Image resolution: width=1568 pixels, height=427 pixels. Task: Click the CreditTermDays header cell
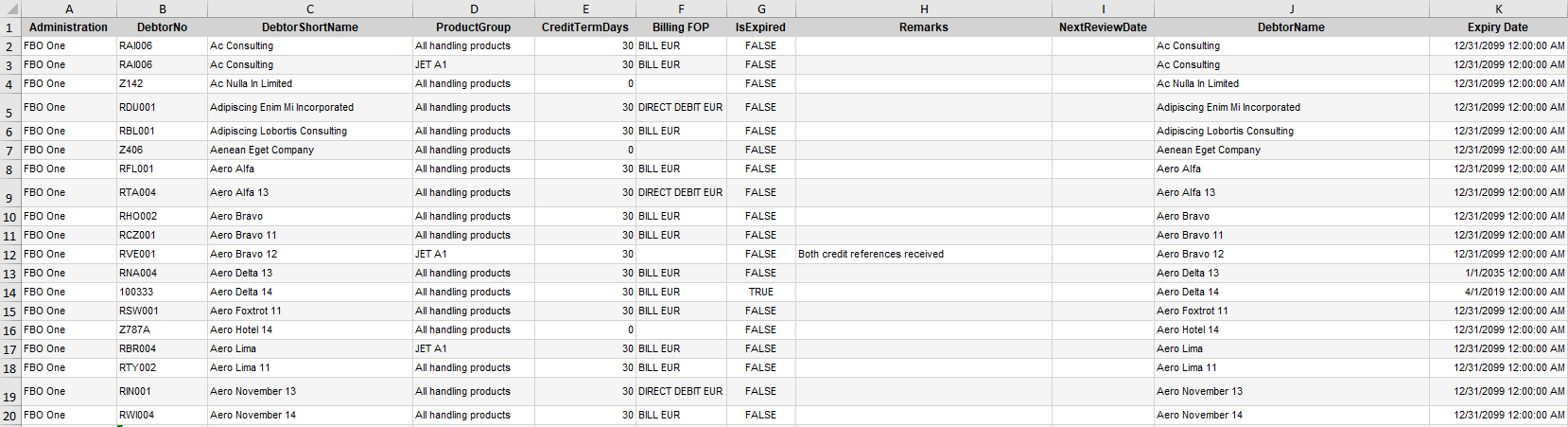point(585,27)
